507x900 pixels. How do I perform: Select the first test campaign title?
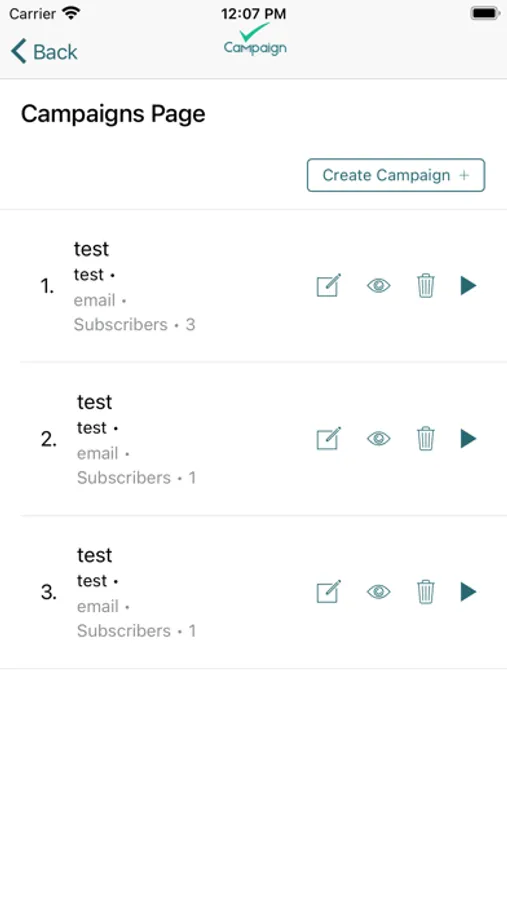[91, 249]
